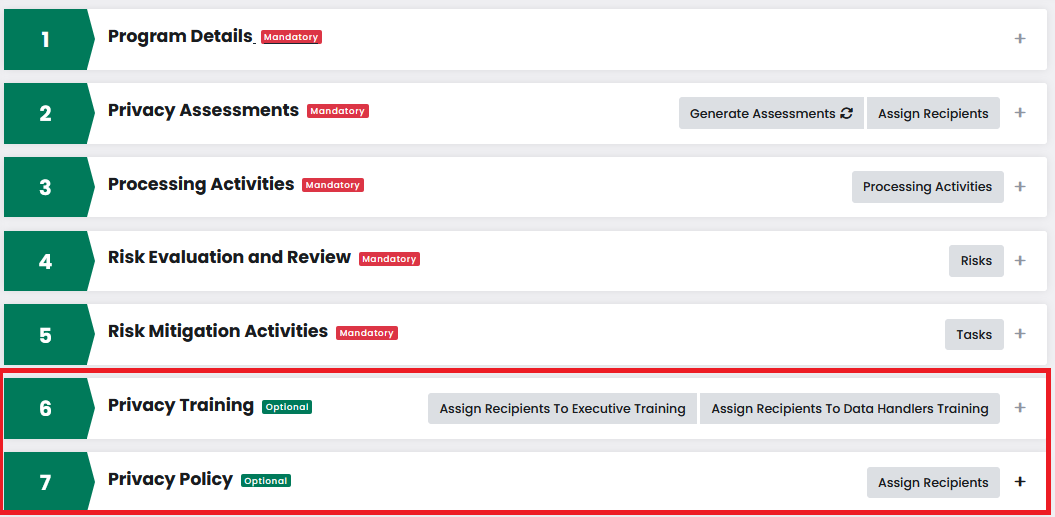Click Mandatory badge beside Risk Evaluation and Review
This screenshot has width=1055, height=517.
pos(390,258)
